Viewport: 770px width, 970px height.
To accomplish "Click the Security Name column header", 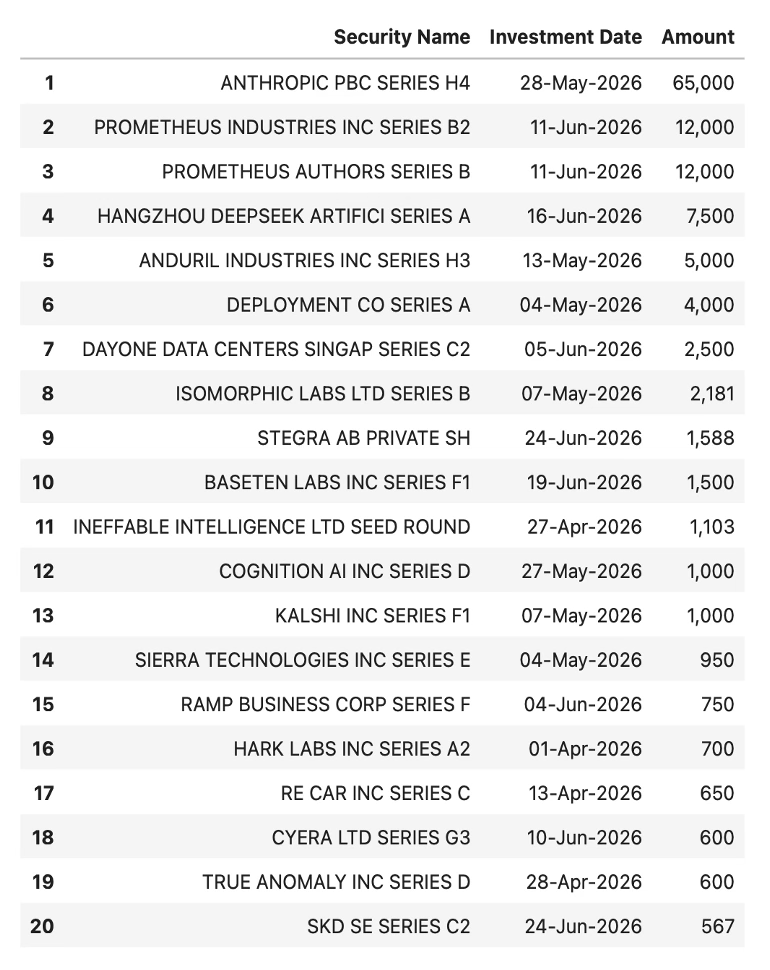I will [x=402, y=37].
